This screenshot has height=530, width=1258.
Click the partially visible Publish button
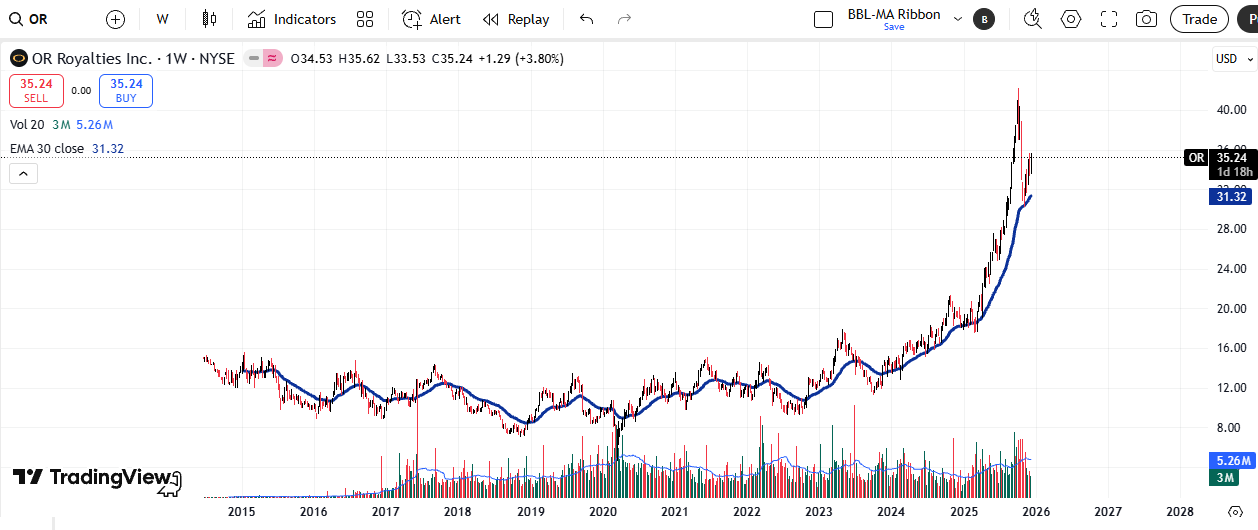point(1248,19)
